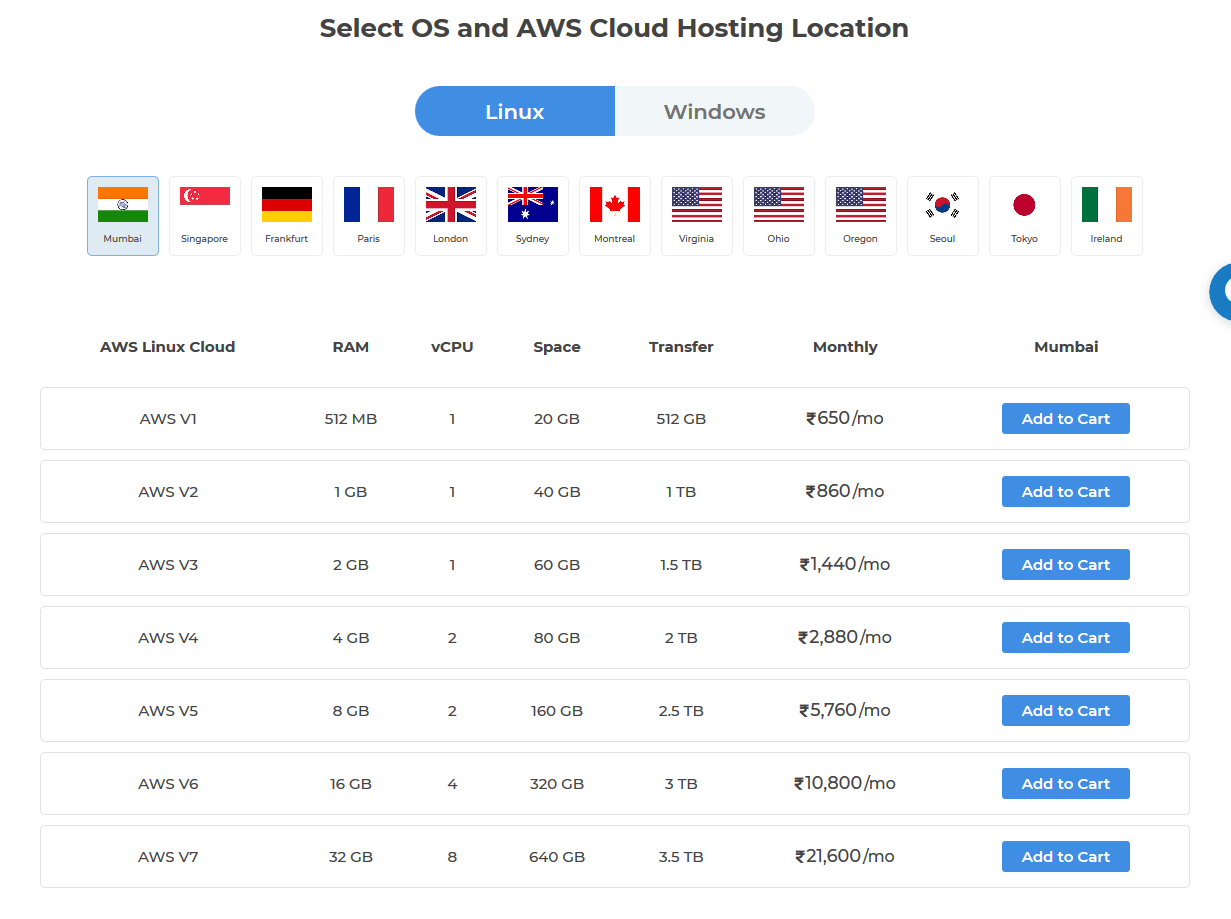
Task: Click the AWS V4 plan name
Action: coord(168,638)
